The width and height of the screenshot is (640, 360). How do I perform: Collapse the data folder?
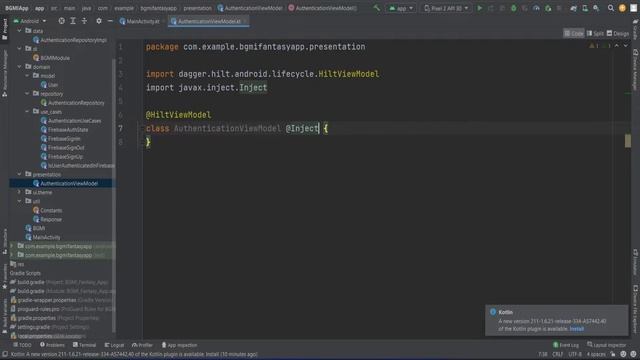pyautogui.click(x=19, y=31)
